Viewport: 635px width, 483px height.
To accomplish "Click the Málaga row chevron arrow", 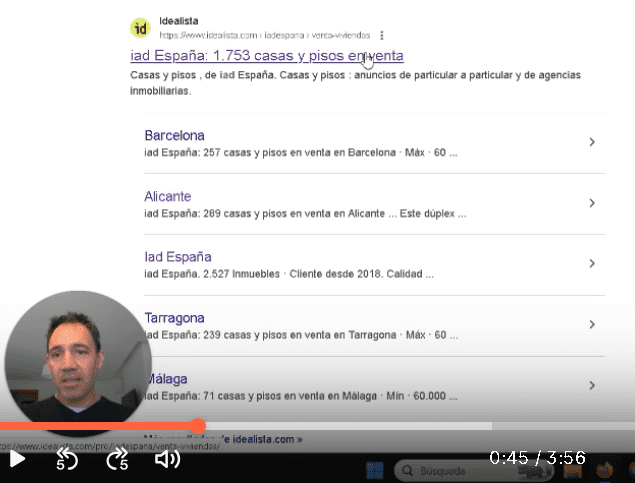I will pos(592,386).
